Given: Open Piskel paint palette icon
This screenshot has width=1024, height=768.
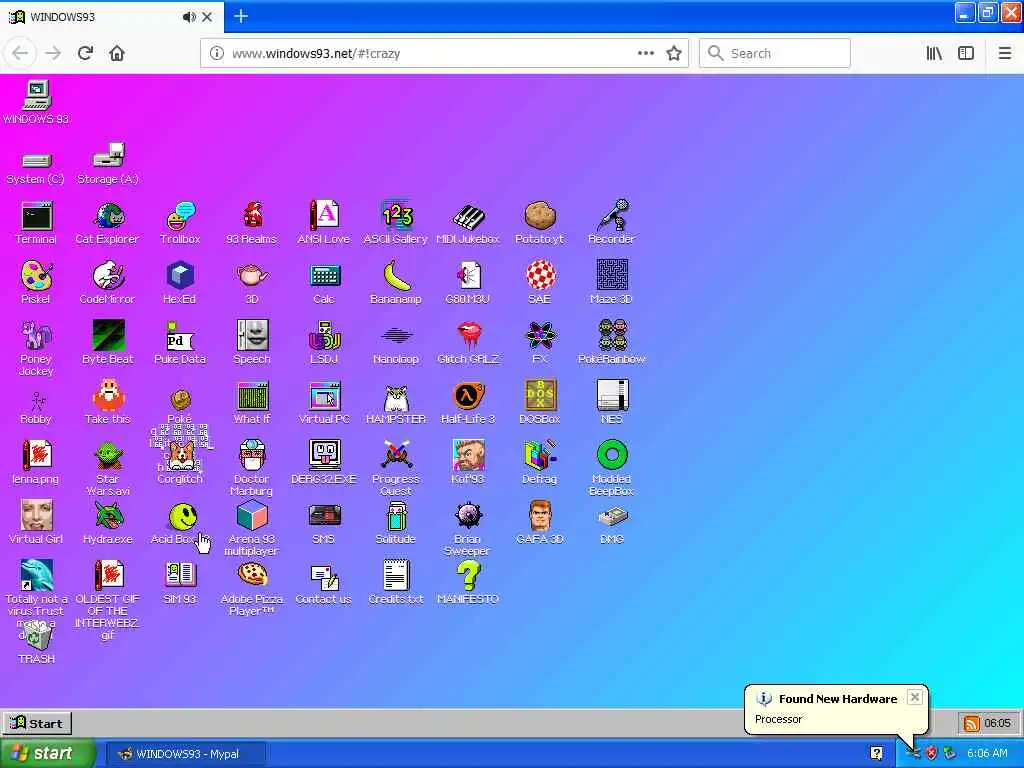Looking at the screenshot, I should click(37, 276).
